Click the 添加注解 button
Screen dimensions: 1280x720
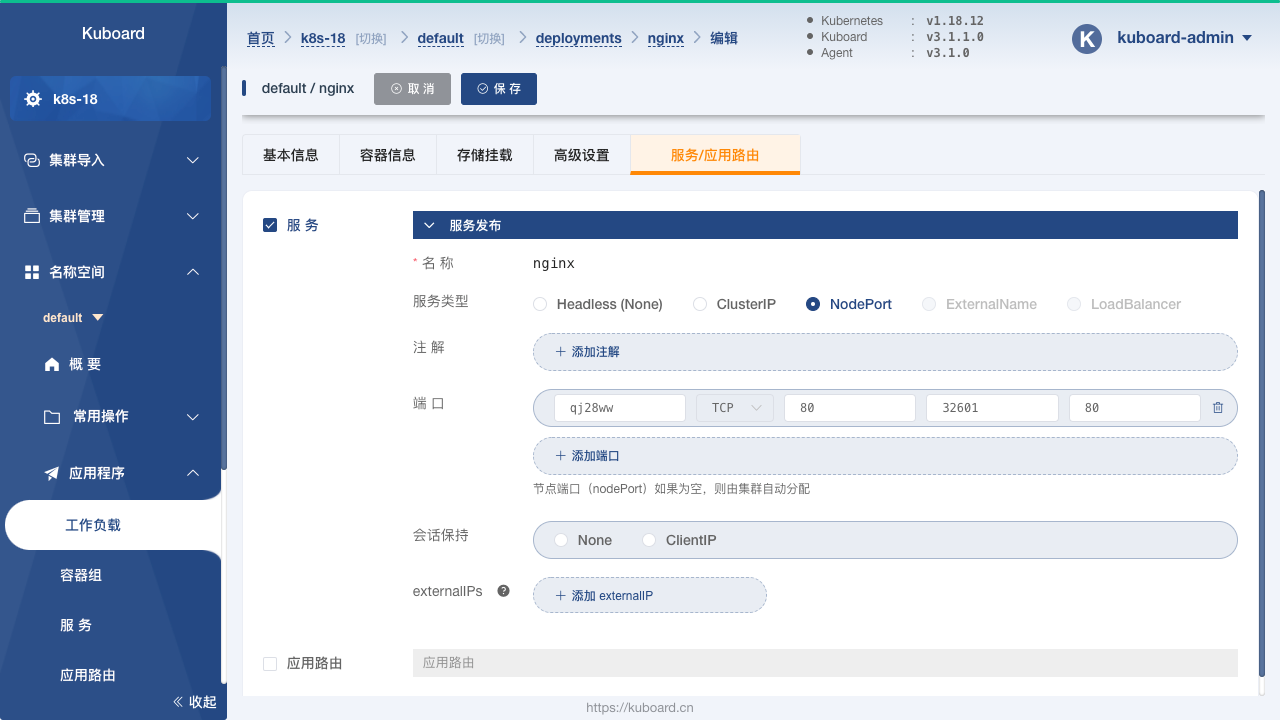885,352
